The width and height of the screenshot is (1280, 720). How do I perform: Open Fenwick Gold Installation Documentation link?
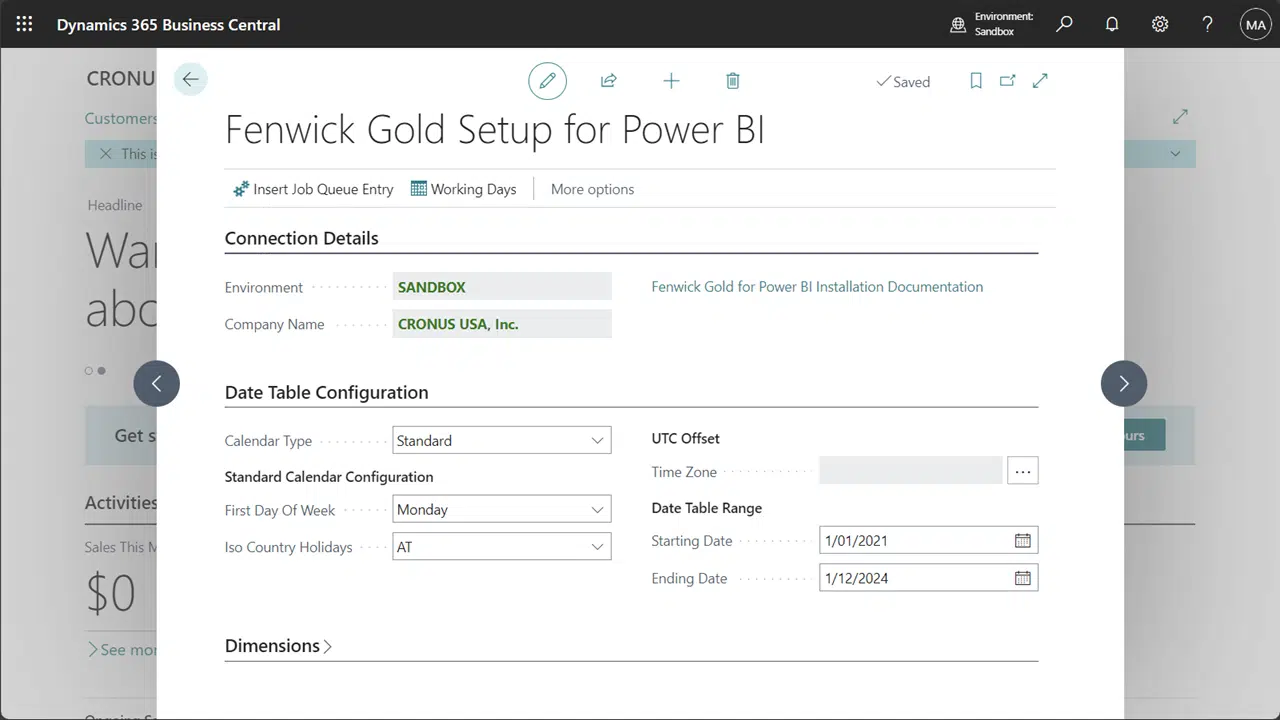(x=817, y=287)
